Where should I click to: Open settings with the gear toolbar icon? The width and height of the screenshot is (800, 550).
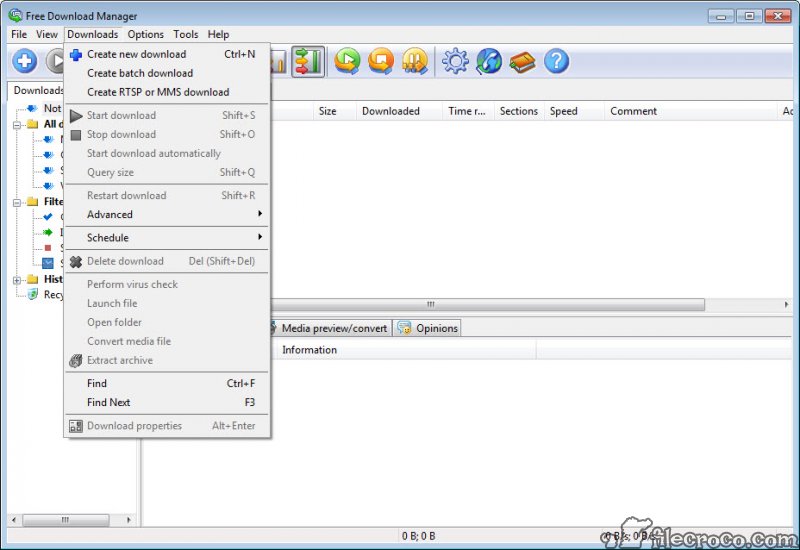[x=455, y=61]
